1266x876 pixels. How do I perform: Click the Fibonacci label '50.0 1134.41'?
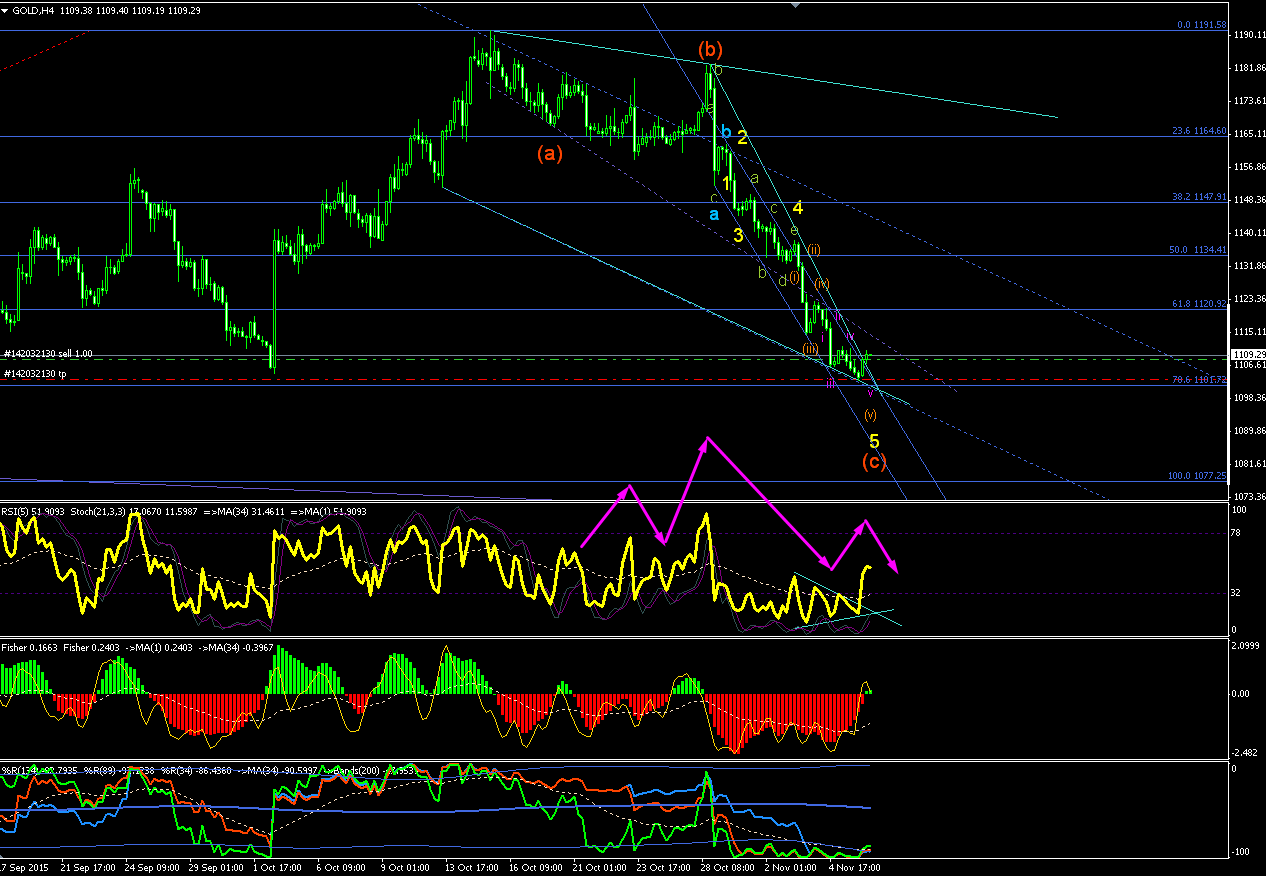(x=1199, y=250)
